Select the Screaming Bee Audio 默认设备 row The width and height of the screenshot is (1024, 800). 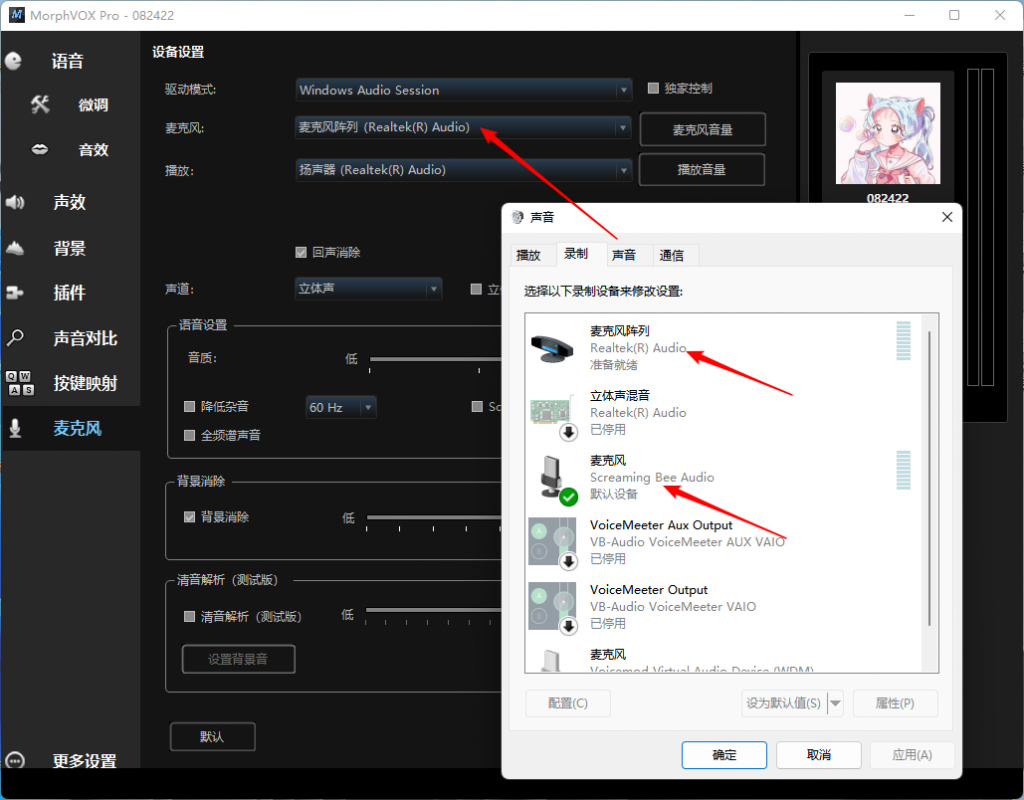[723, 477]
